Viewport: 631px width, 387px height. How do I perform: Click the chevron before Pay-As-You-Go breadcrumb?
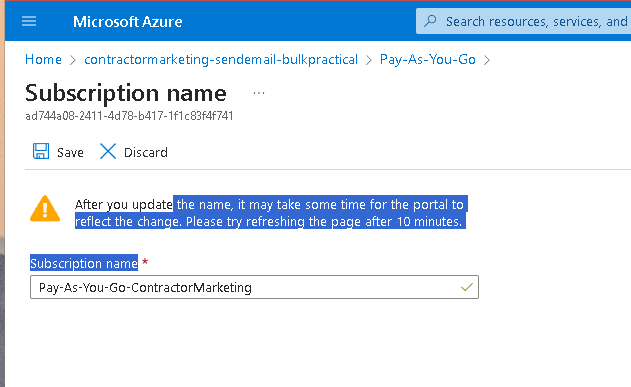369,60
